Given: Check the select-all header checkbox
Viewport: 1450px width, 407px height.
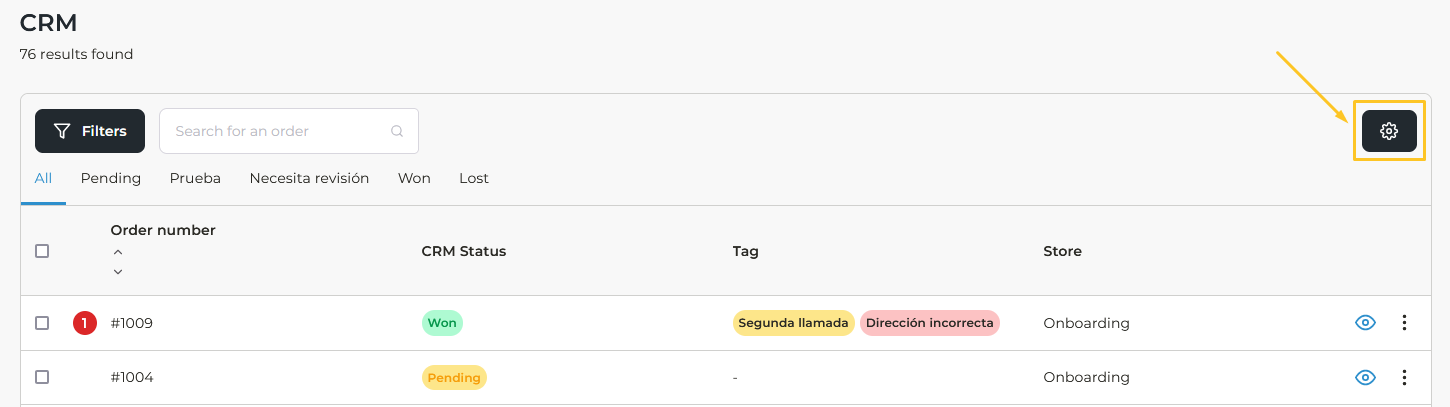Looking at the screenshot, I should (x=42, y=251).
